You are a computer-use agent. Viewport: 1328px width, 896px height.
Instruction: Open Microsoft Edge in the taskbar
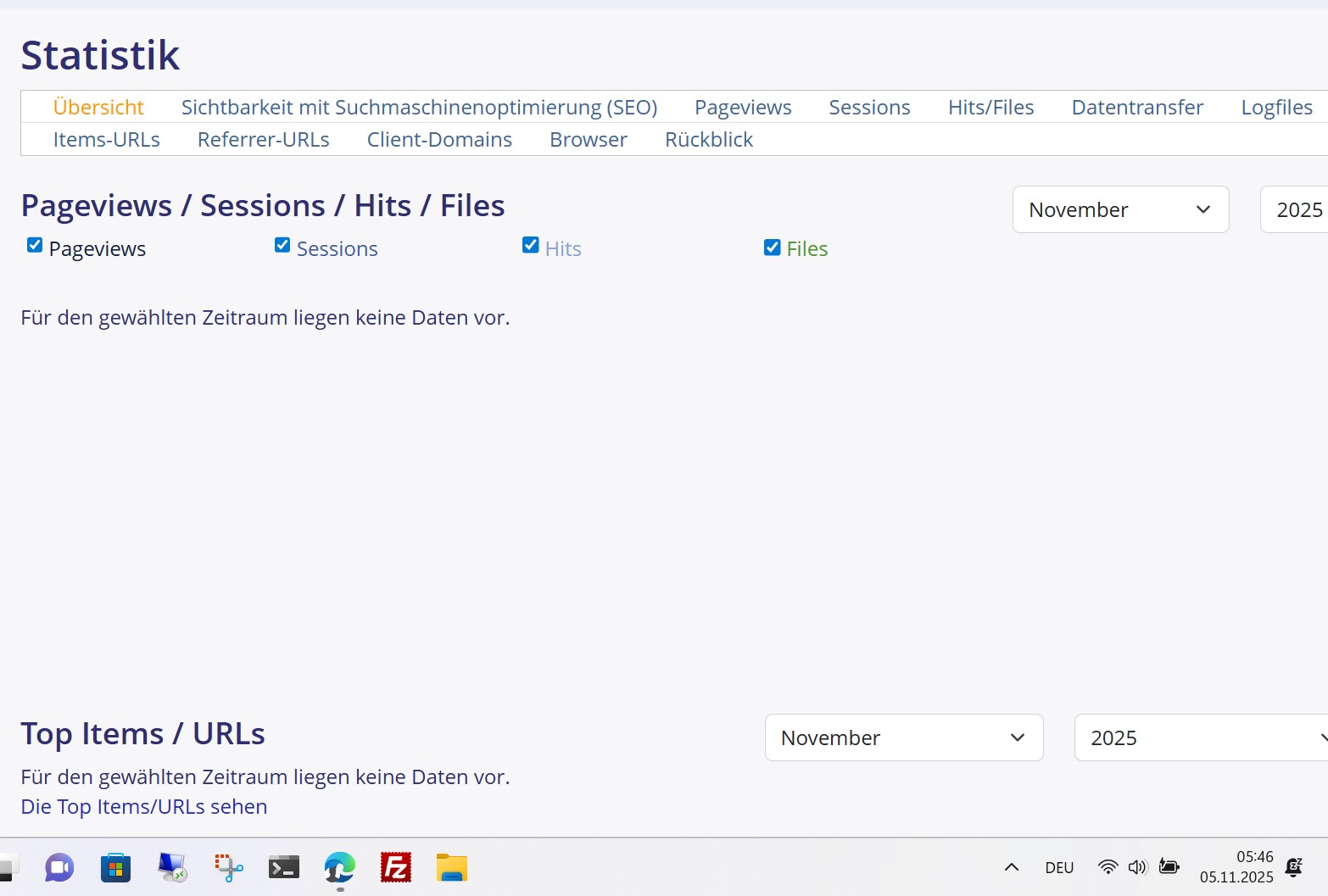tap(340, 867)
